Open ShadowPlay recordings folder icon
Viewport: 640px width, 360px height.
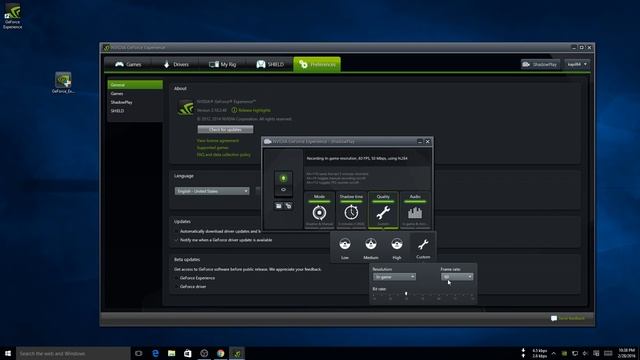tap(279, 206)
